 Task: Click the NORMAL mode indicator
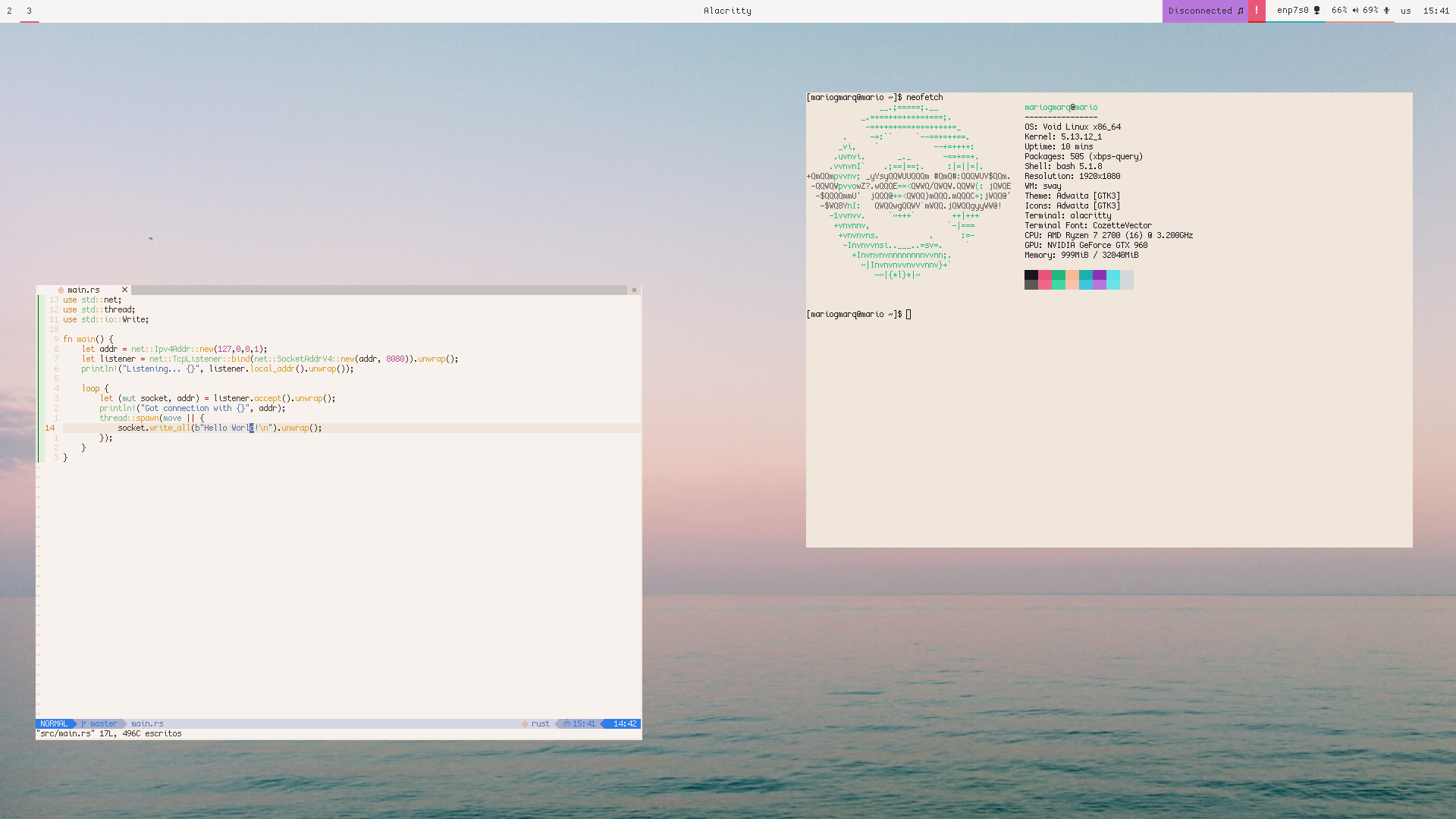tap(53, 724)
